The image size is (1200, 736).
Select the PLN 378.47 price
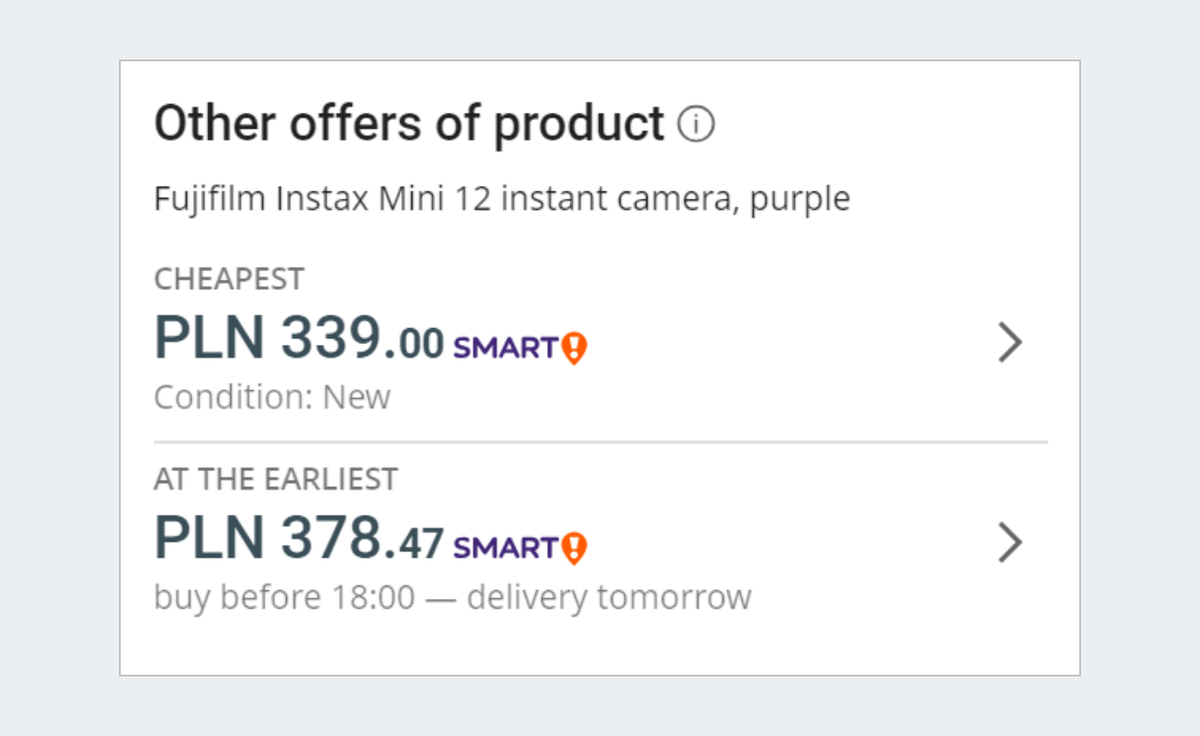tap(299, 539)
